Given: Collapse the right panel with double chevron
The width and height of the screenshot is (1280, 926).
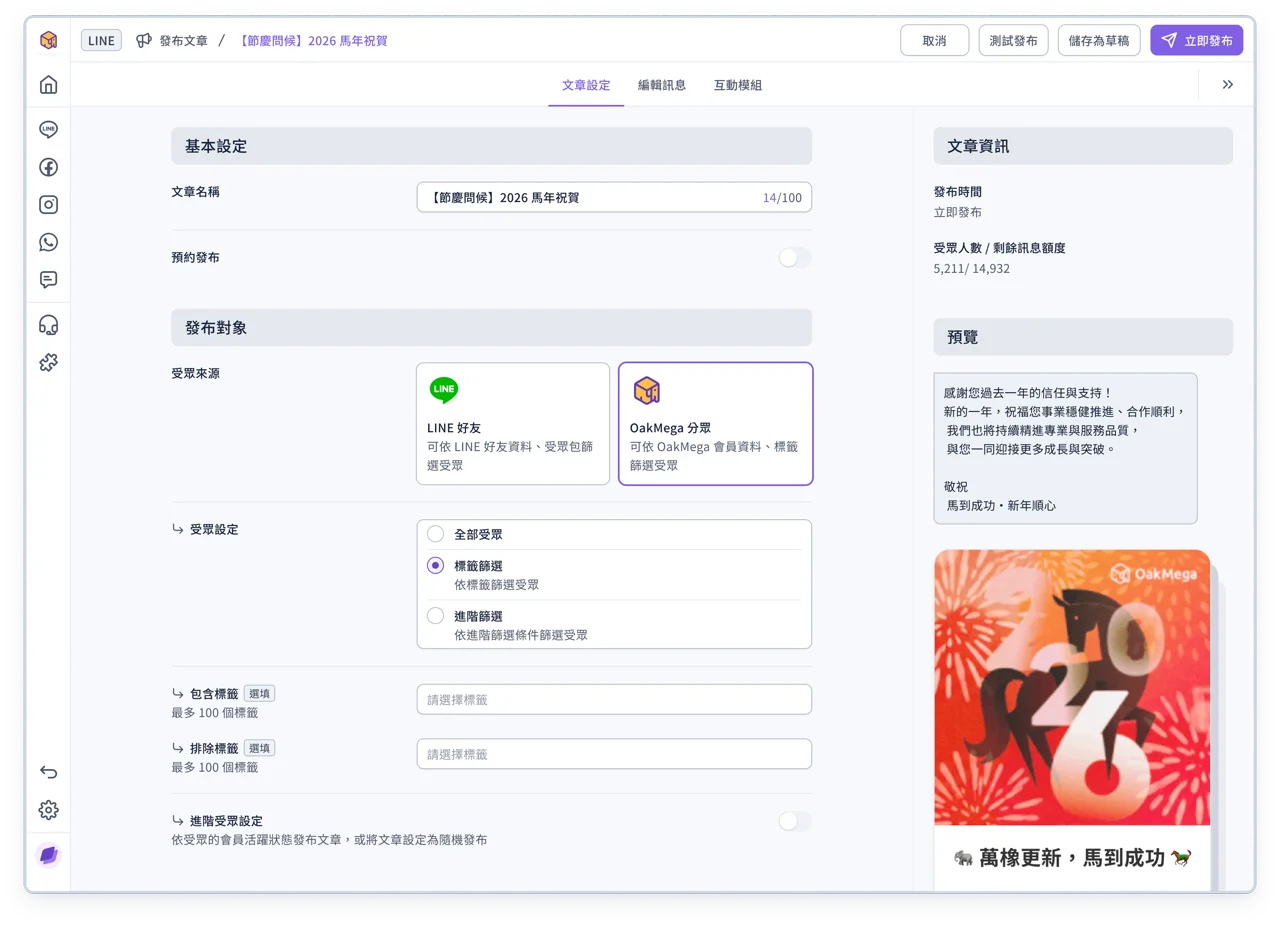Looking at the screenshot, I should [x=1227, y=85].
